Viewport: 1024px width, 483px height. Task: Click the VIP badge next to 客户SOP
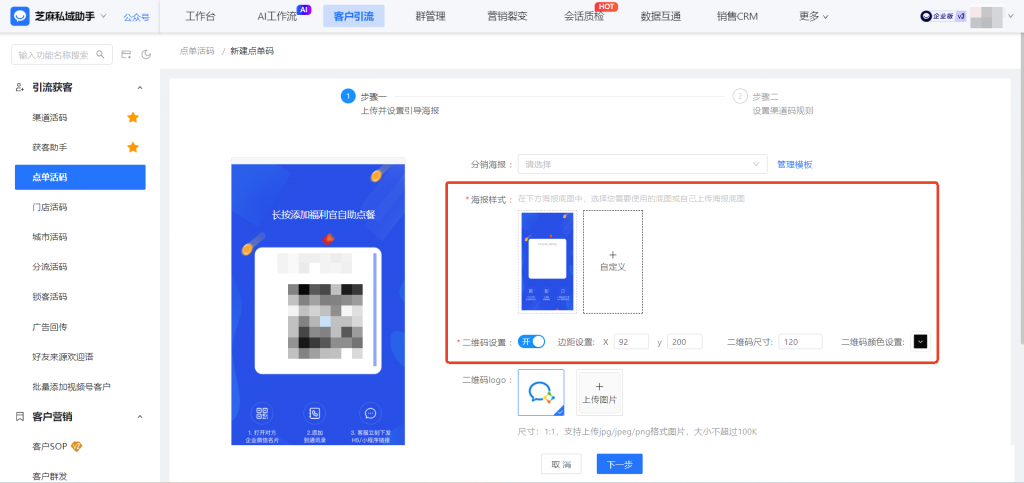76,446
